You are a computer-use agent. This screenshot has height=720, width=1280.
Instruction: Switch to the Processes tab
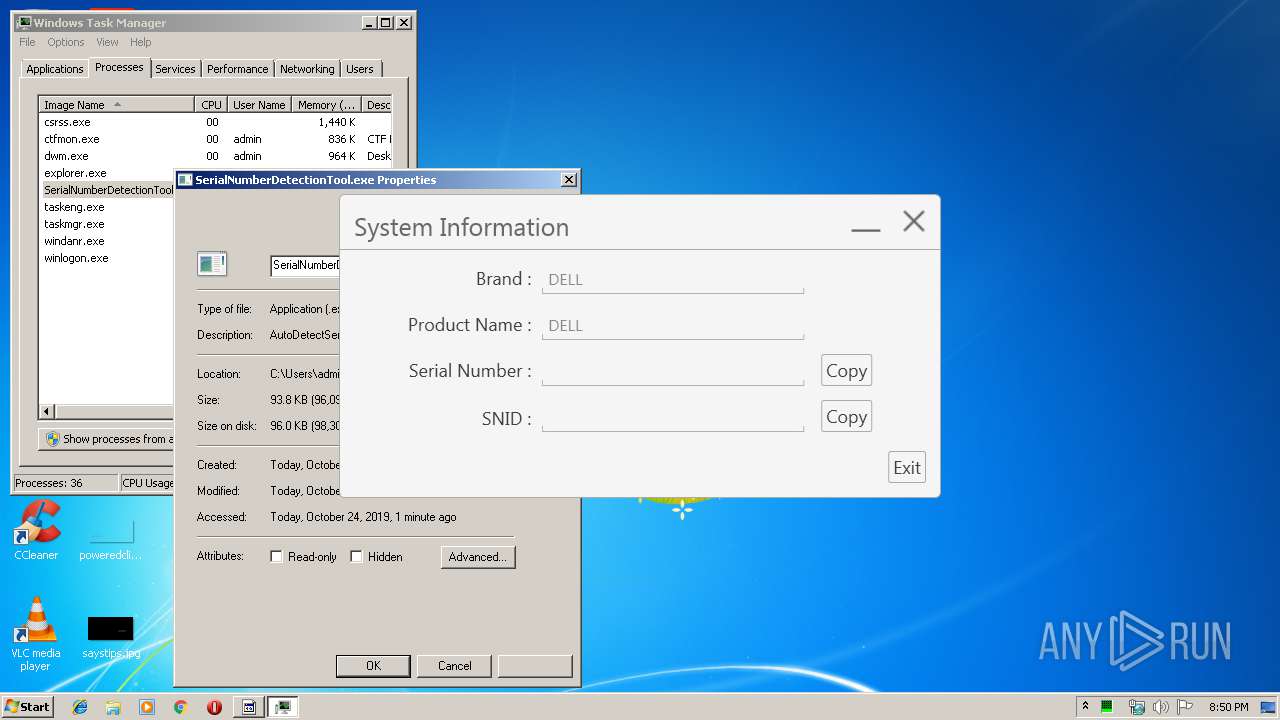[x=120, y=67]
